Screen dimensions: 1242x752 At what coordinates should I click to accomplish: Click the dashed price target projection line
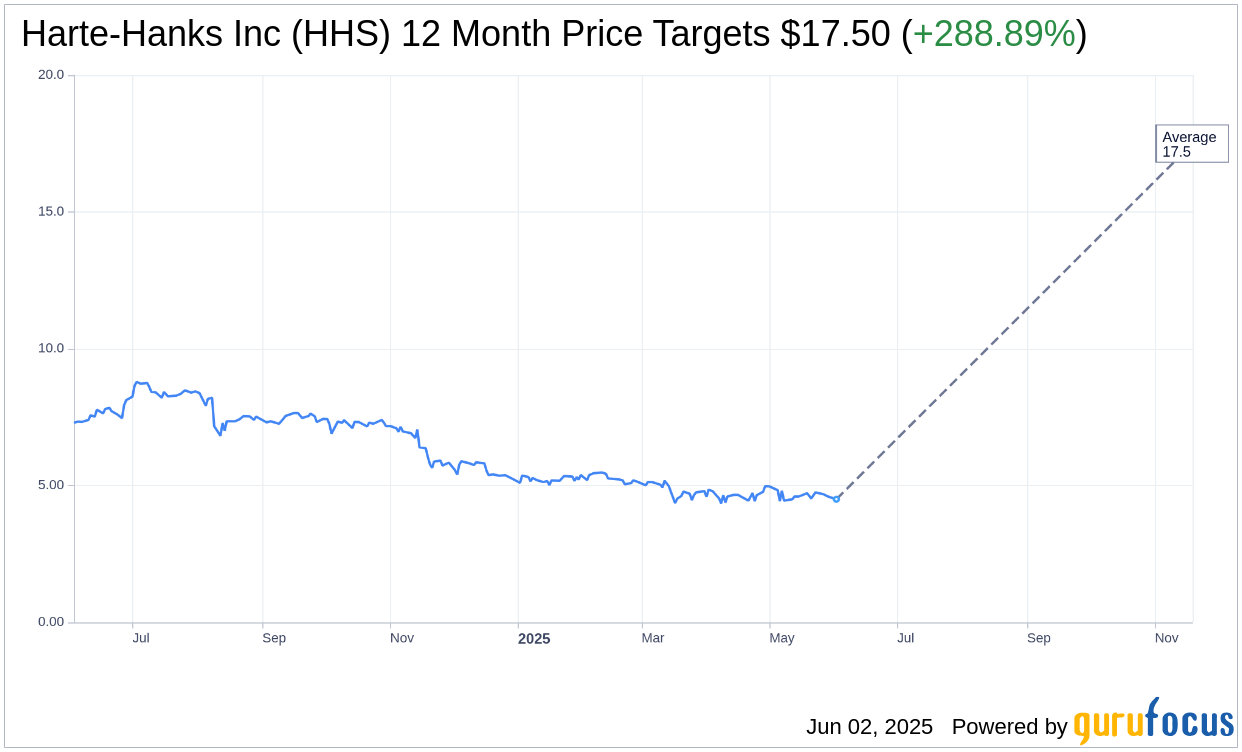click(x=1006, y=328)
